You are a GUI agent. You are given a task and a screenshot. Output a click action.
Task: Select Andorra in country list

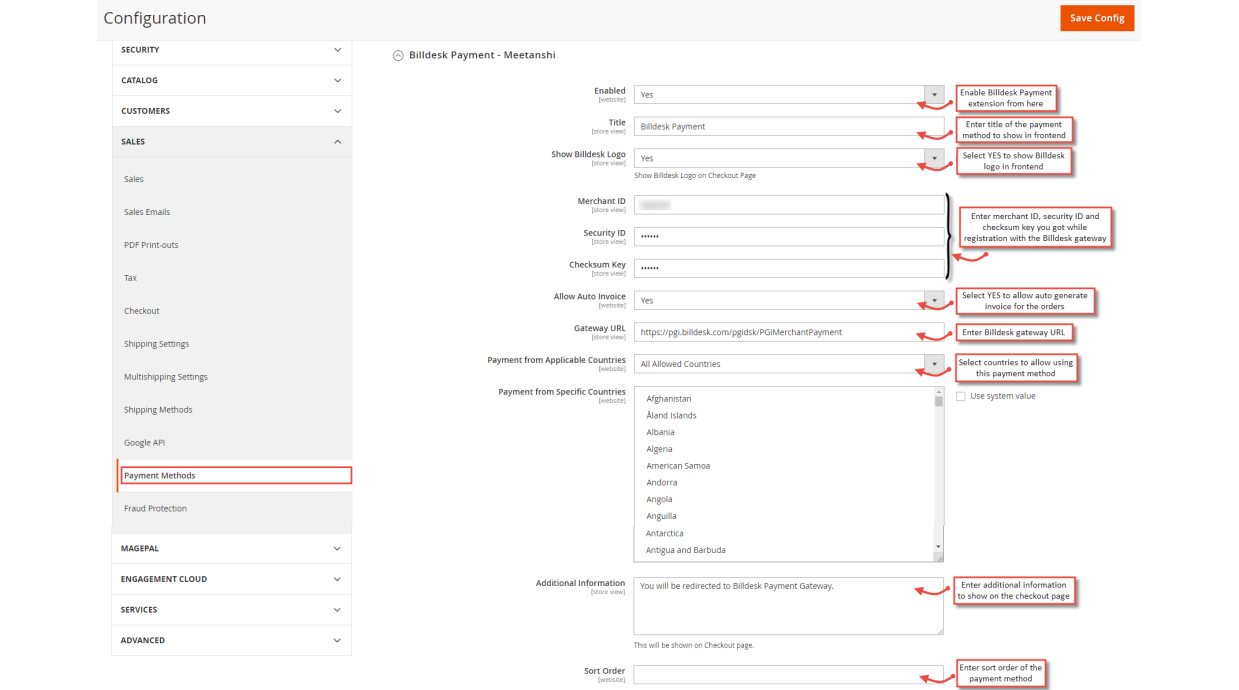661,483
